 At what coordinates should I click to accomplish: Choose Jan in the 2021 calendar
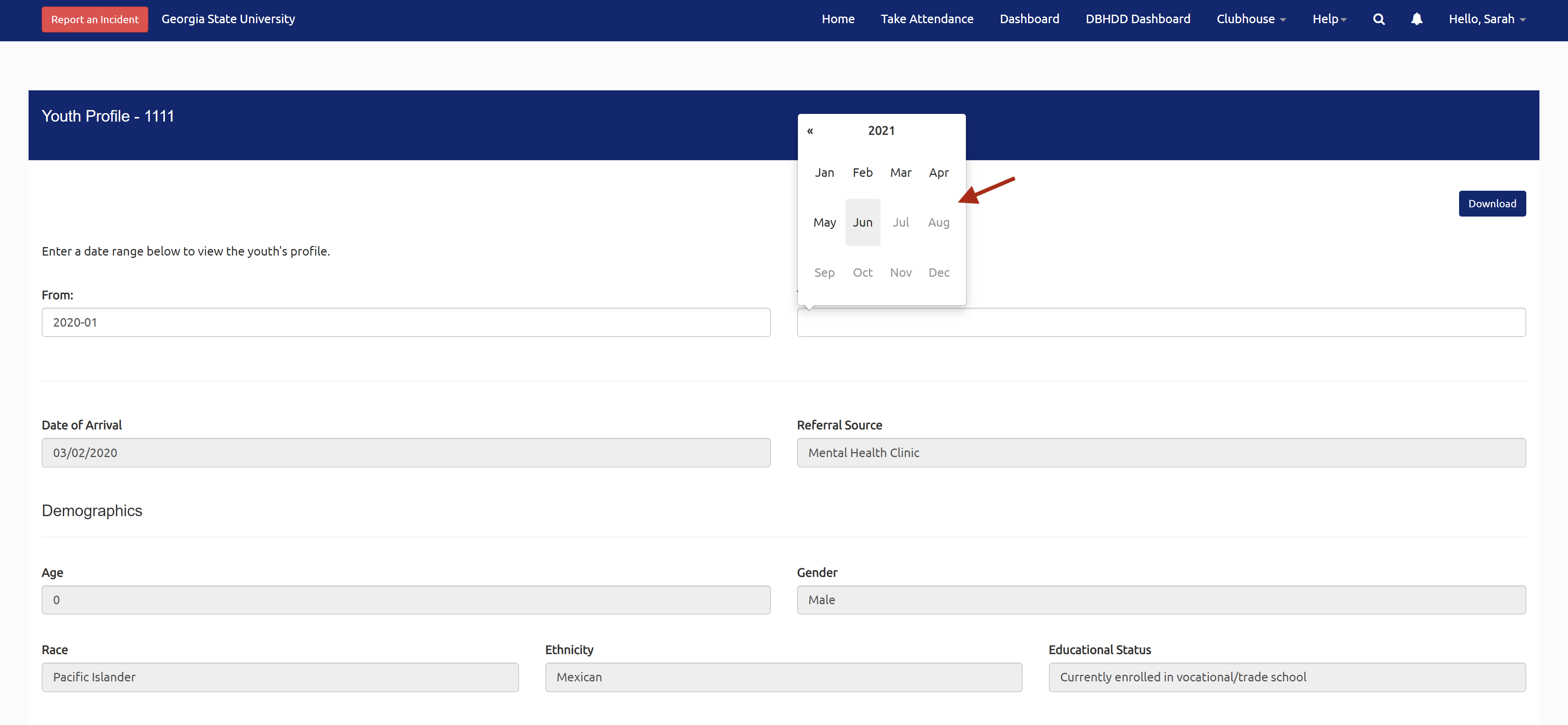point(824,173)
